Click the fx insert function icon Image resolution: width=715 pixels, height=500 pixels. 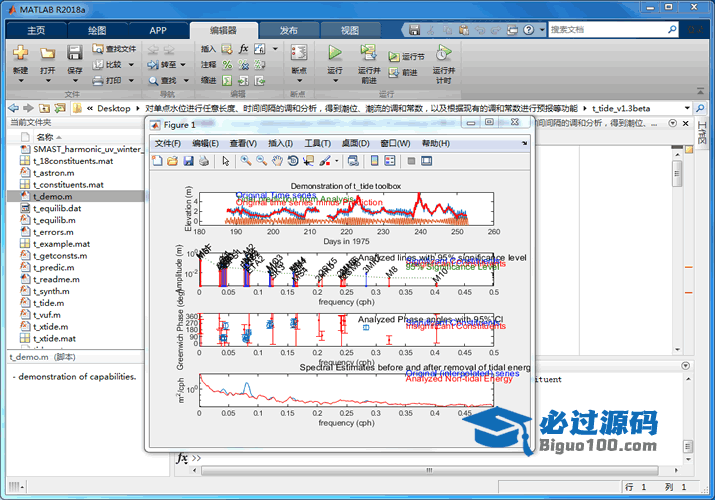[x=244, y=49]
